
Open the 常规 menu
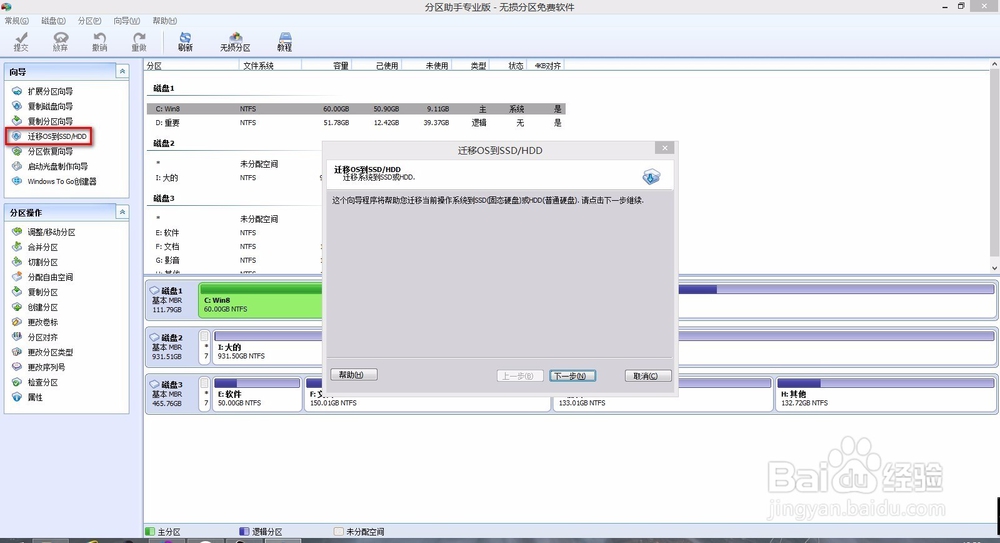17,20
